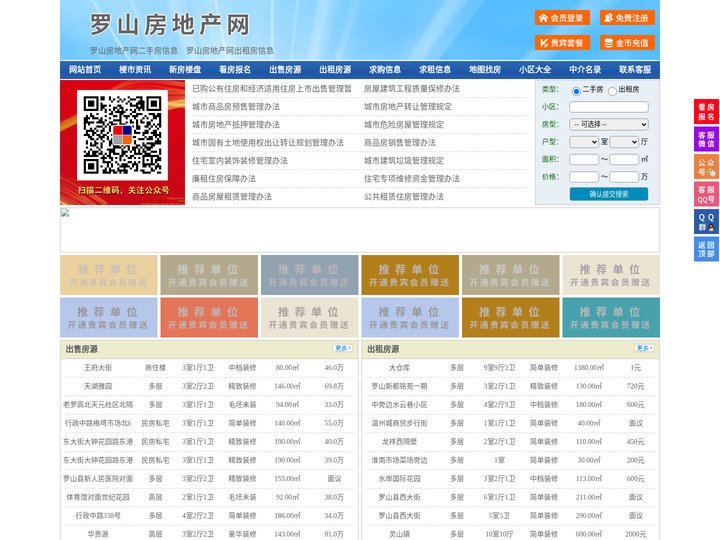Click the 确认提交搜索 search button

[x=609, y=194]
